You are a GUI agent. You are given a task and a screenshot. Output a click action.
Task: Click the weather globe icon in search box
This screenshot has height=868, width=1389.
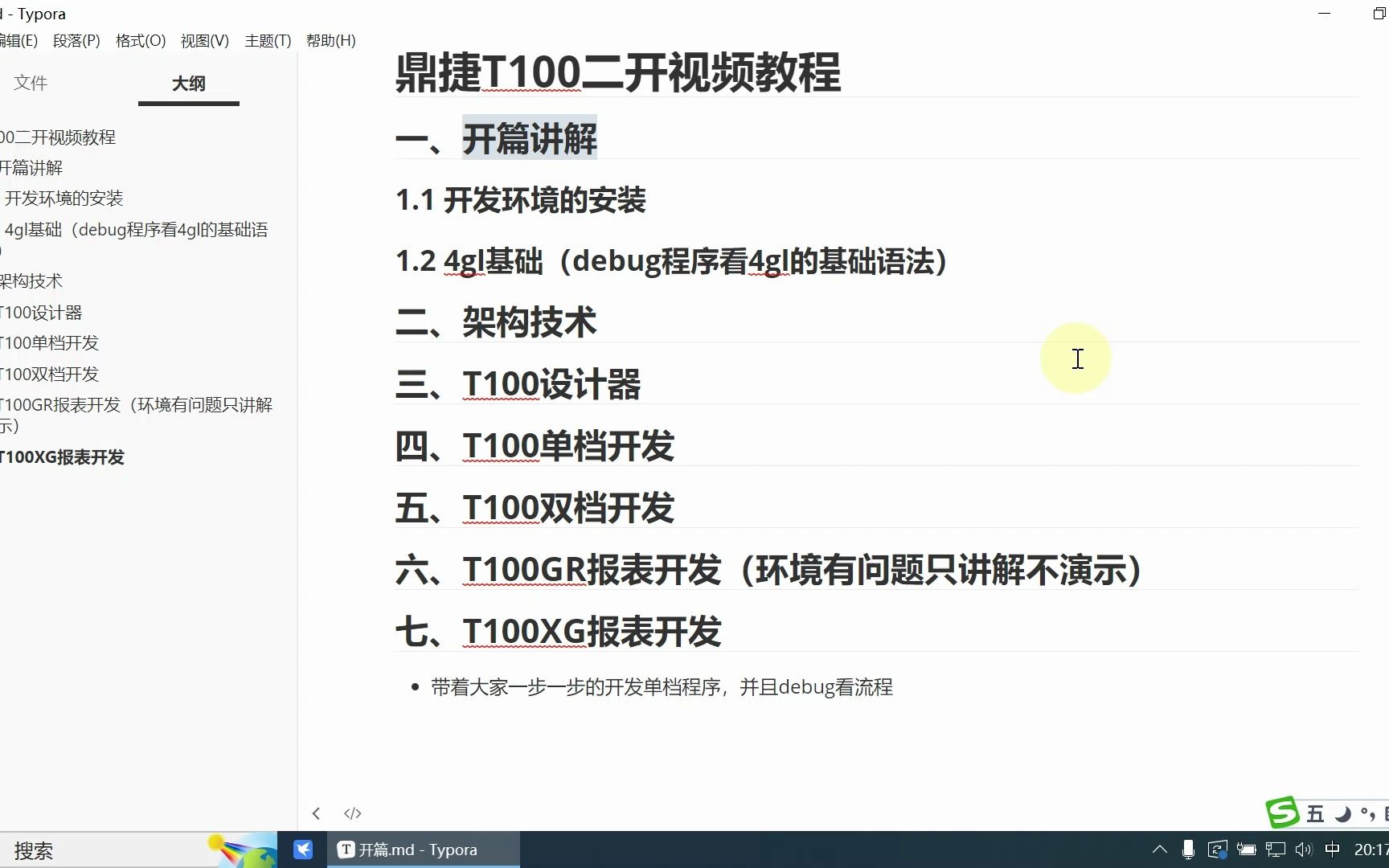click(x=244, y=850)
